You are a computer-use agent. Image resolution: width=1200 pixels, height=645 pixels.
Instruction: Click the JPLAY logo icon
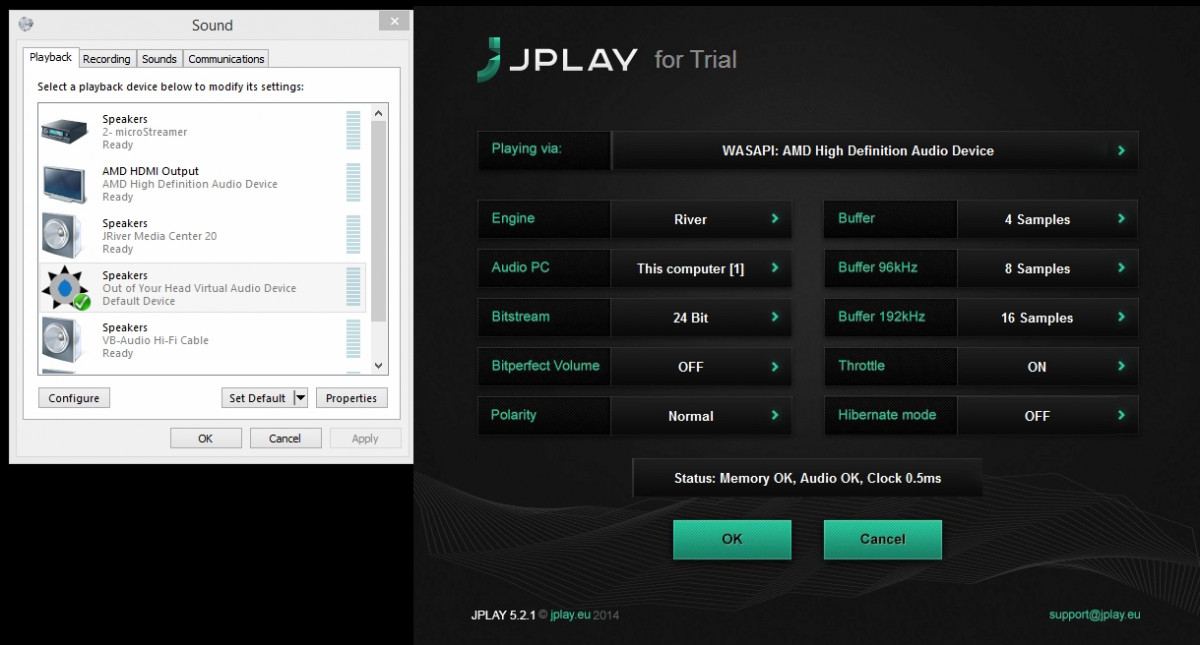point(489,60)
